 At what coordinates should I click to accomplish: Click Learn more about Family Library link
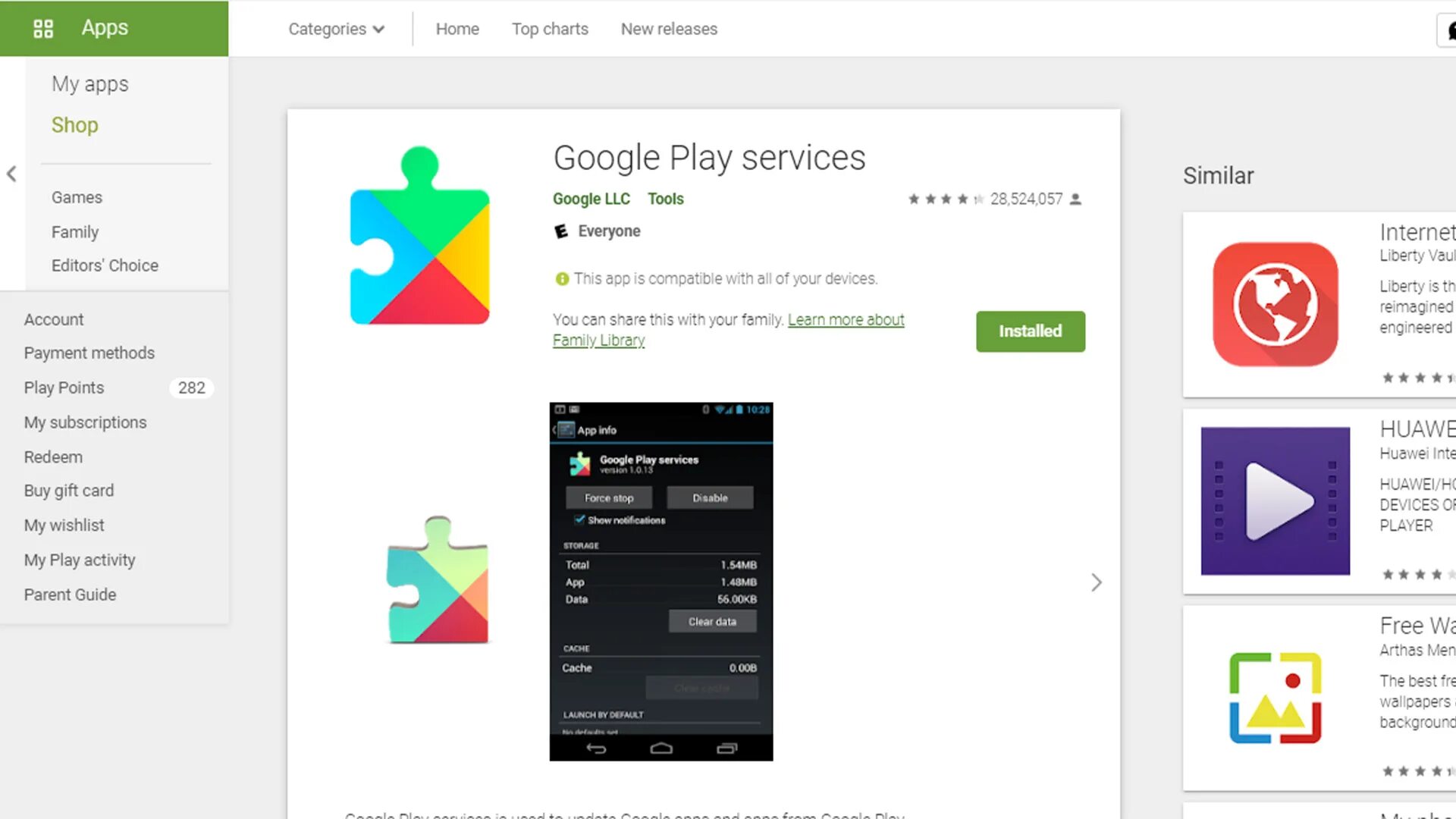(727, 329)
